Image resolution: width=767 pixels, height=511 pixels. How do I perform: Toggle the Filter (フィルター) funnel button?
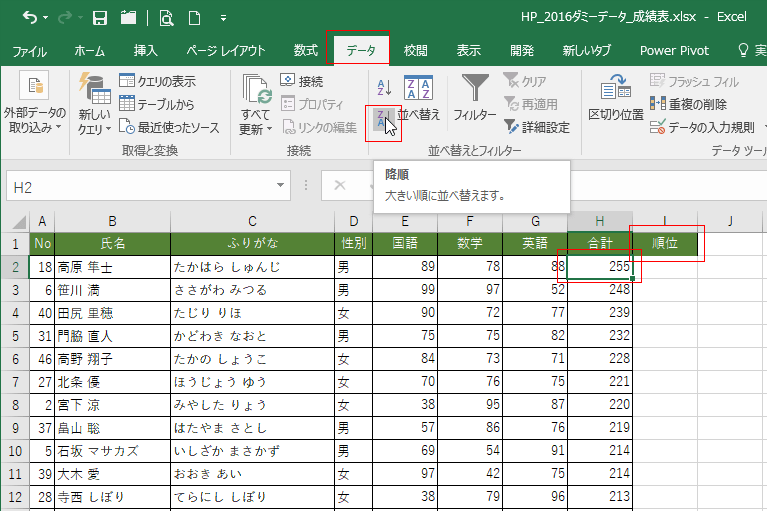(x=474, y=98)
